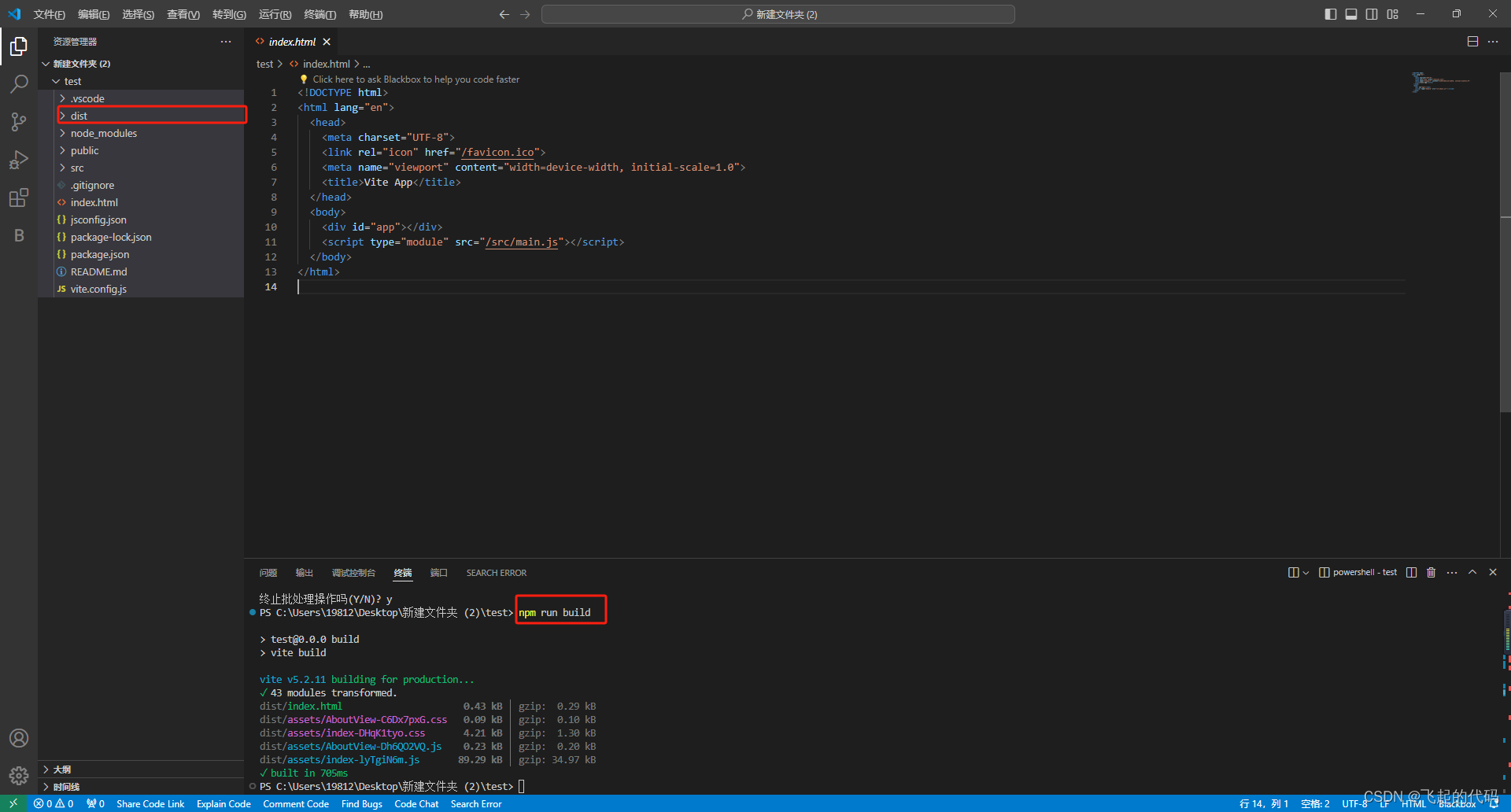The height and width of the screenshot is (812, 1511).
Task: Click the notifications bell in the status bar
Action: tap(1494, 803)
